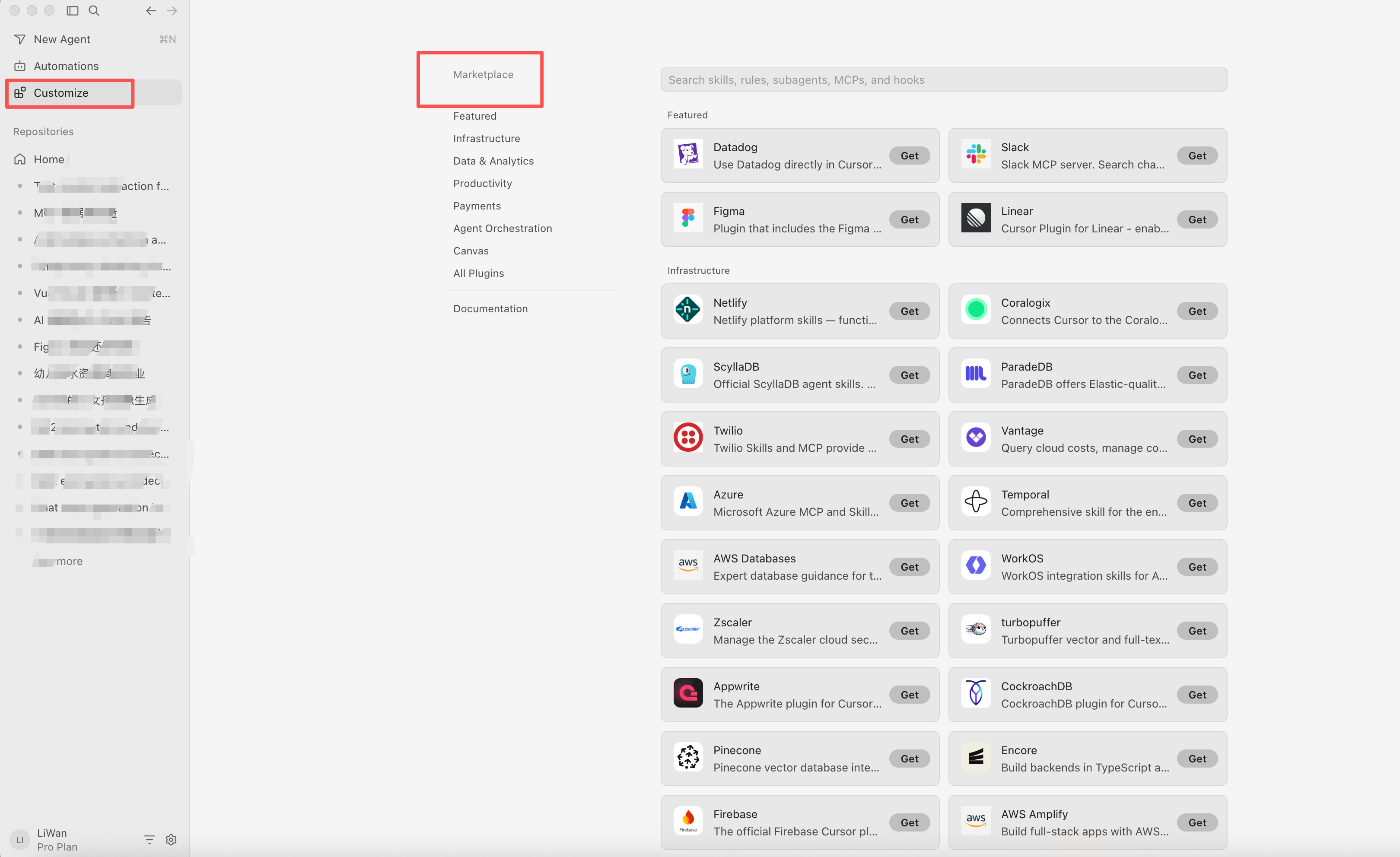Open search with the magnifier icon
Screen dimensions: 1400x857
[94, 11]
